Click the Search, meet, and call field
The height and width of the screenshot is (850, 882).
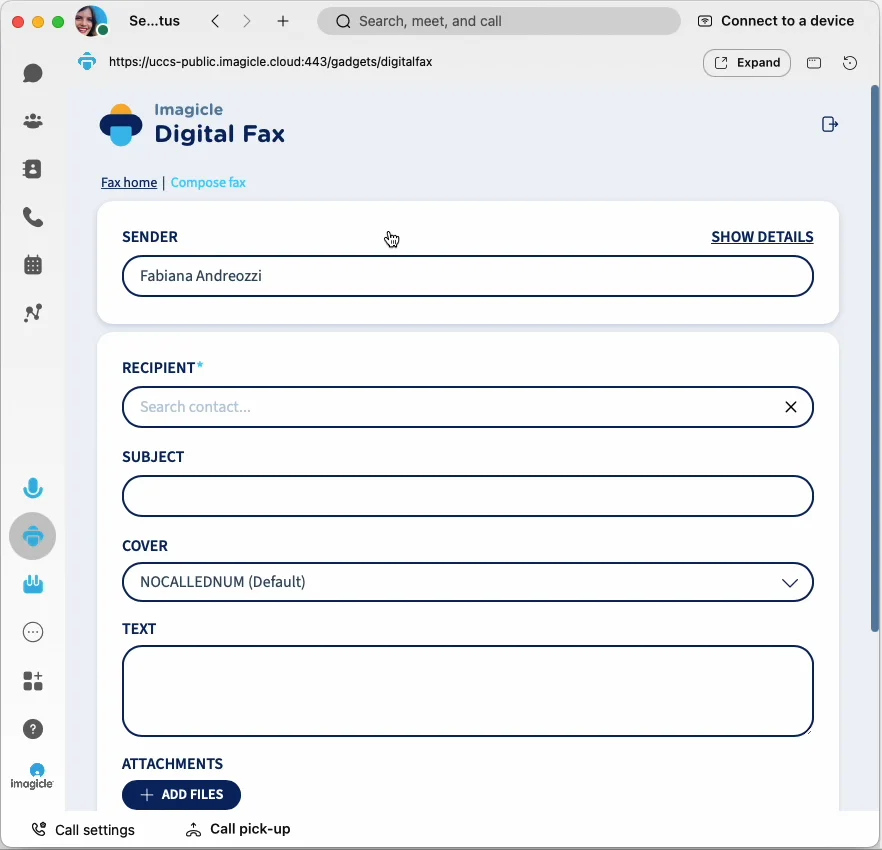pos(499,21)
